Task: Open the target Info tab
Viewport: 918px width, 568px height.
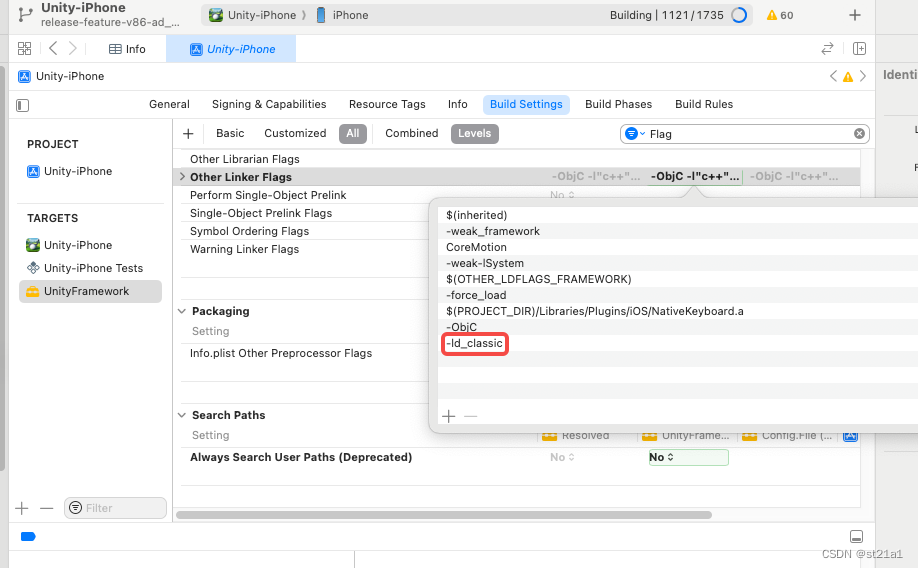Action: point(457,104)
